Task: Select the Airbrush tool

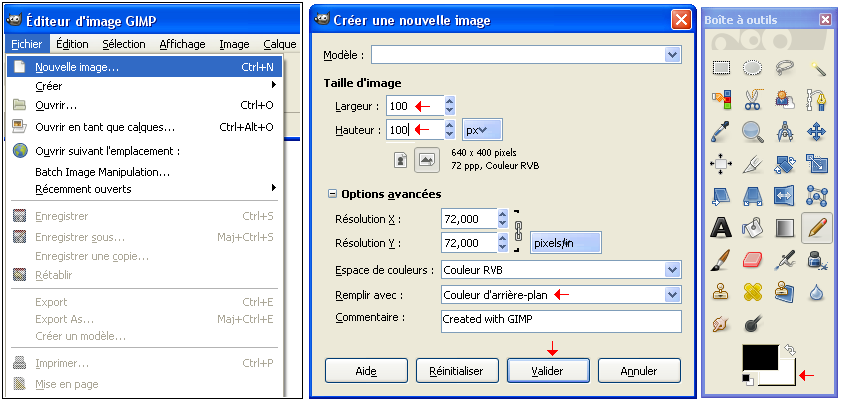Action: (785, 260)
